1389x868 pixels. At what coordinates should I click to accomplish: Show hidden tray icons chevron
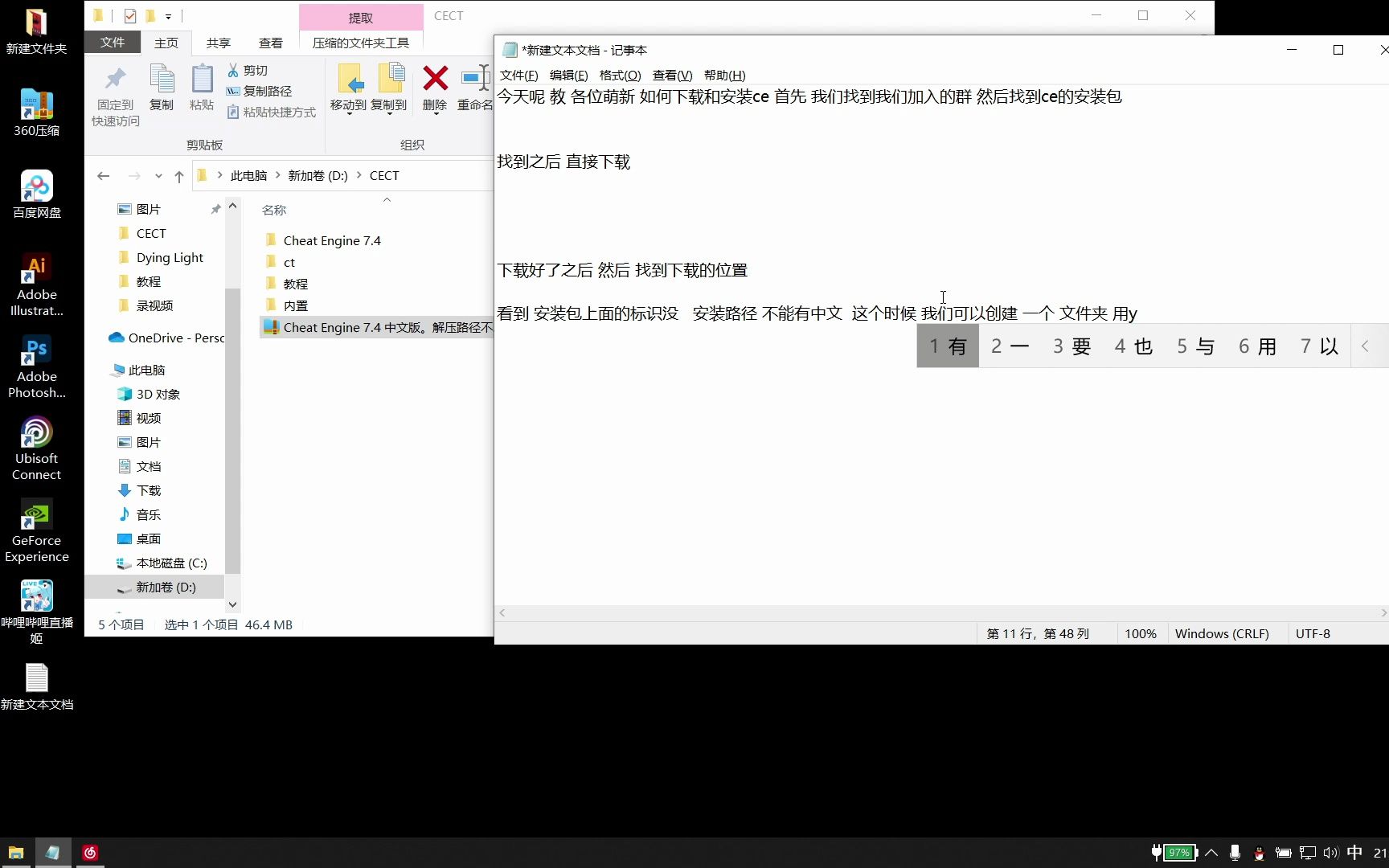(x=1211, y=853)
